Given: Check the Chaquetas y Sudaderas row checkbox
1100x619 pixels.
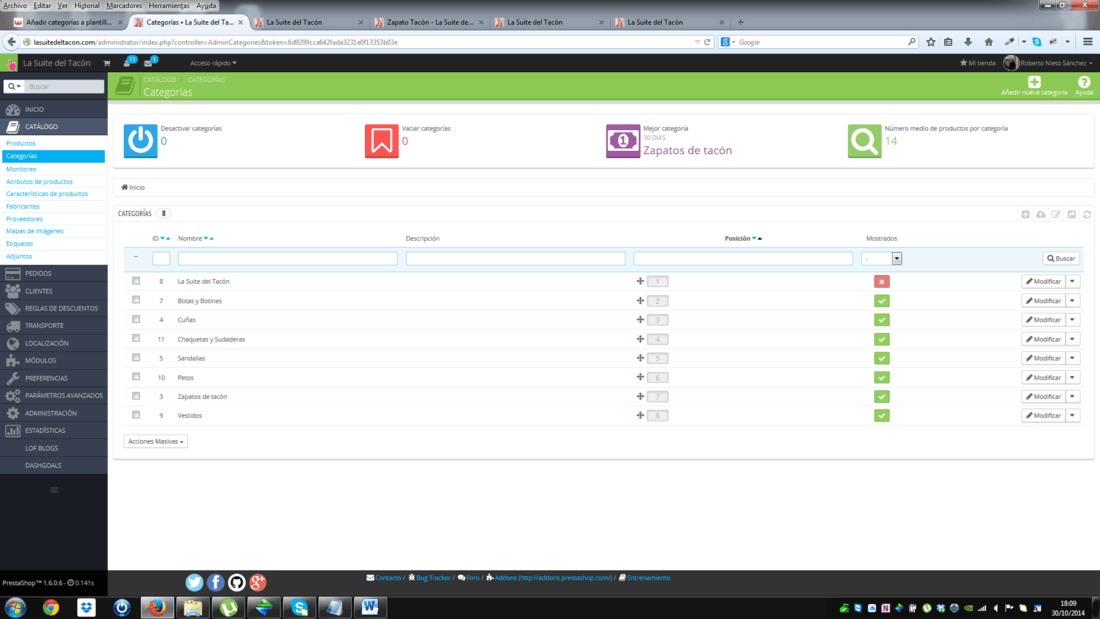Looking at the screenshot, I should (136, 338).
